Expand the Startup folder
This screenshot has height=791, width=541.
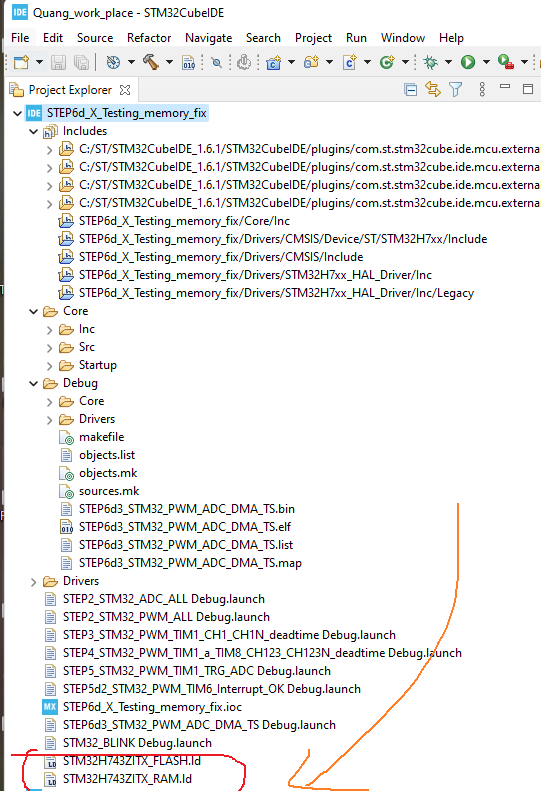pos(49,366)
